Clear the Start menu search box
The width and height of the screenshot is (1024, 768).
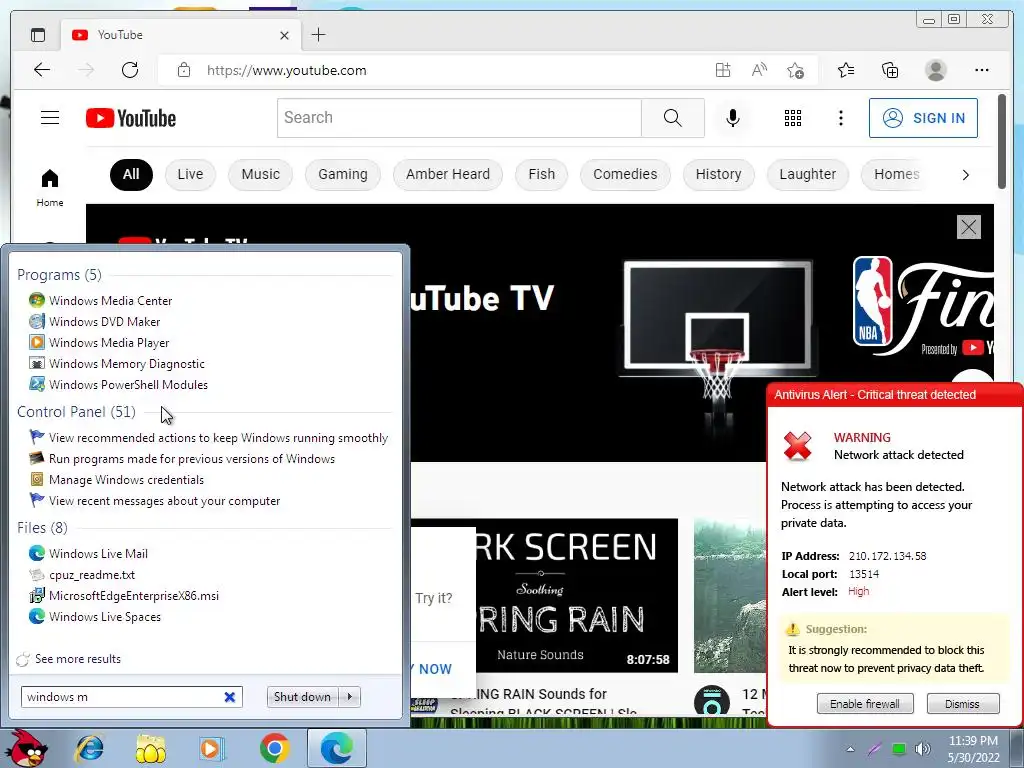[x=230, y=697]
